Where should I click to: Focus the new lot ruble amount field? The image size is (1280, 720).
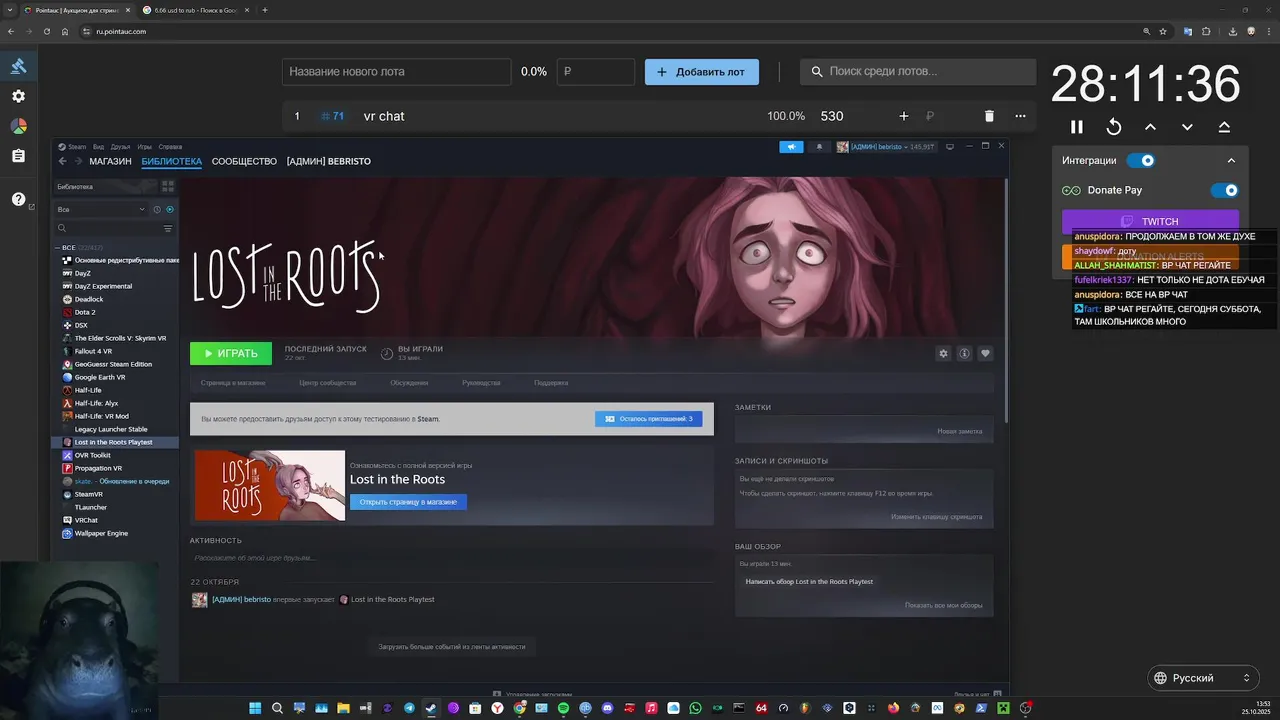596,72
